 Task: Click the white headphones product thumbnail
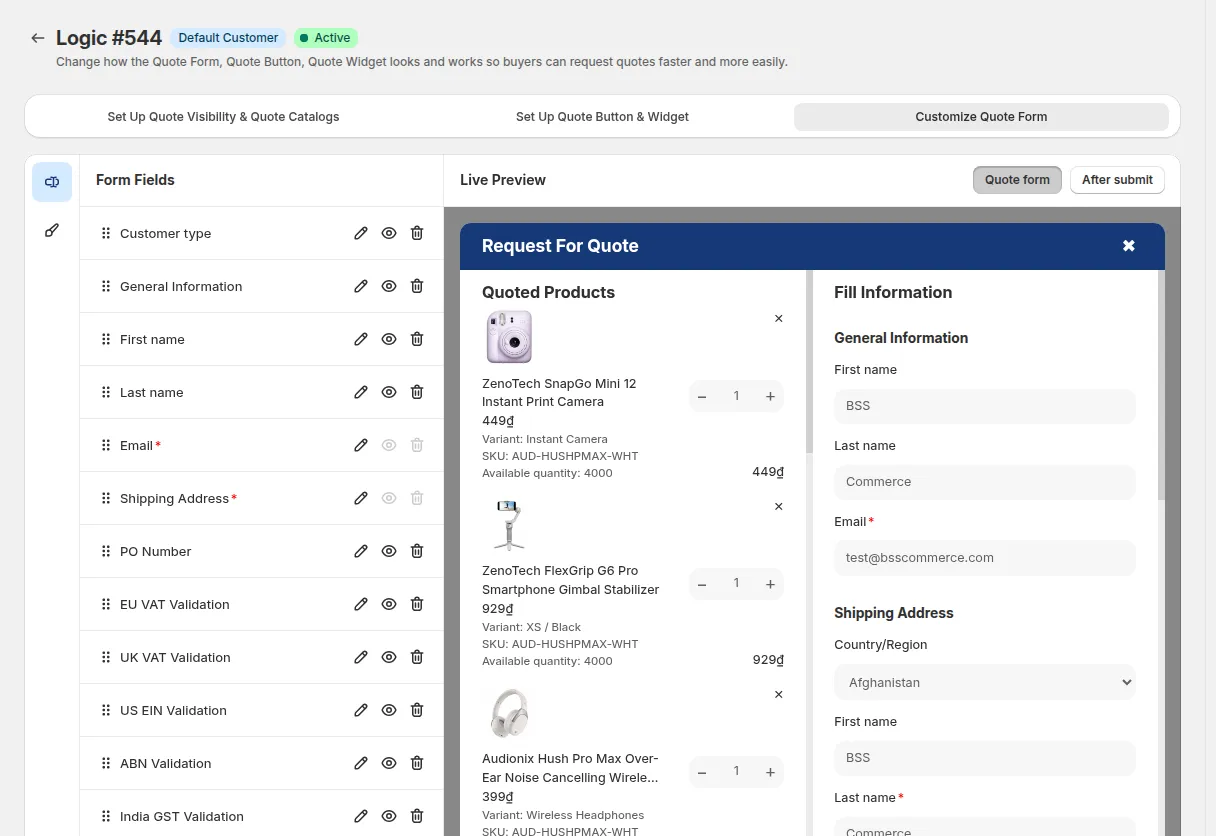coord(509,713)
